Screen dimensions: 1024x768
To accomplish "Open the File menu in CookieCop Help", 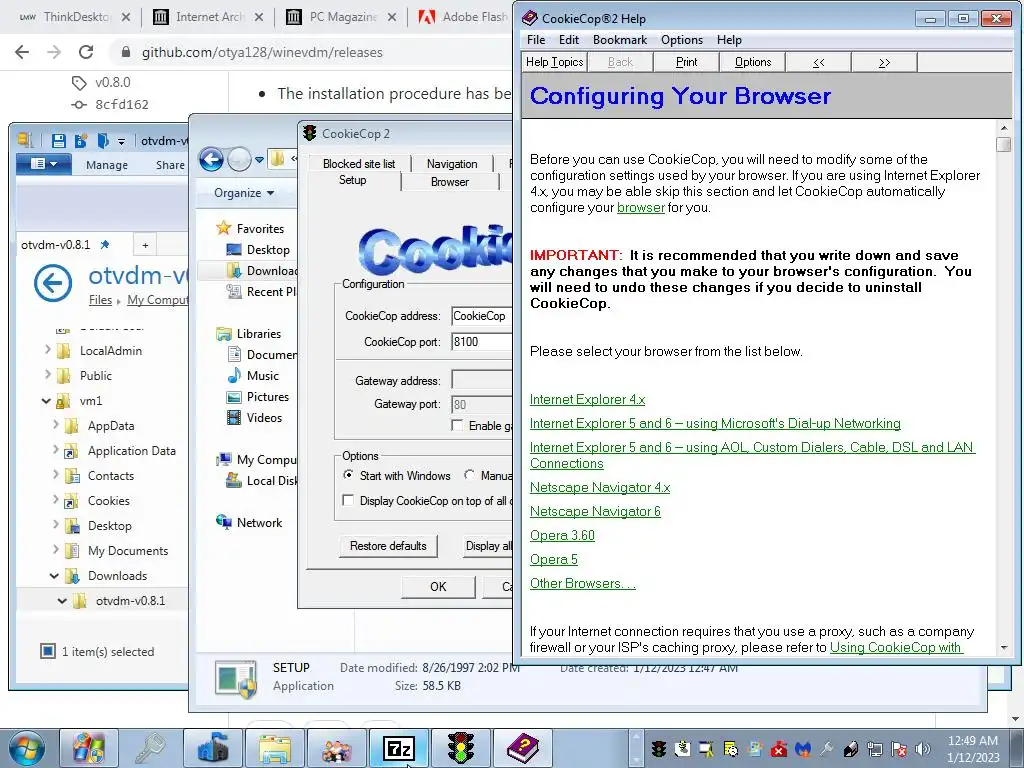I will [x=536, y=40].
